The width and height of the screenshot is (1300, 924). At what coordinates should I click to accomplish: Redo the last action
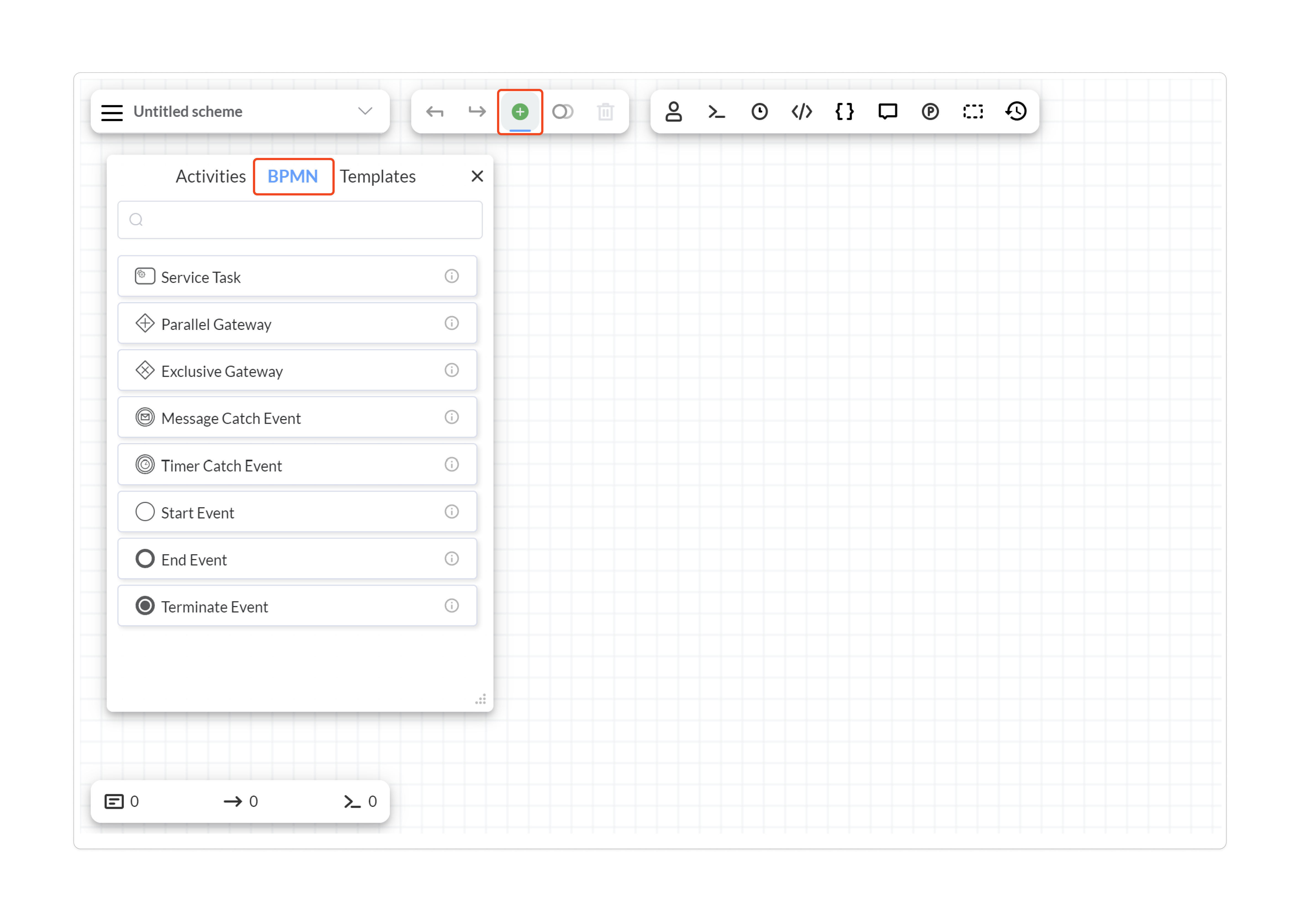point(477,112)
